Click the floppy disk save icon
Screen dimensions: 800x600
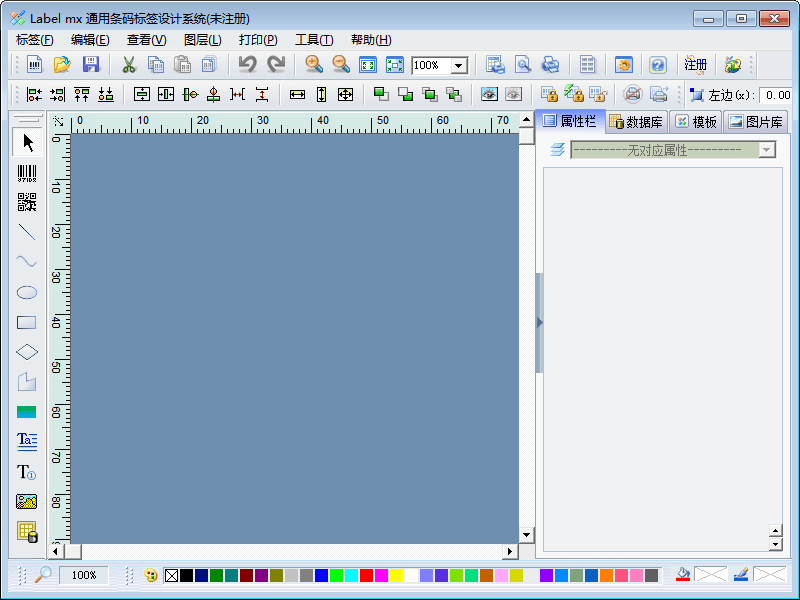click(x=91, y=65)
